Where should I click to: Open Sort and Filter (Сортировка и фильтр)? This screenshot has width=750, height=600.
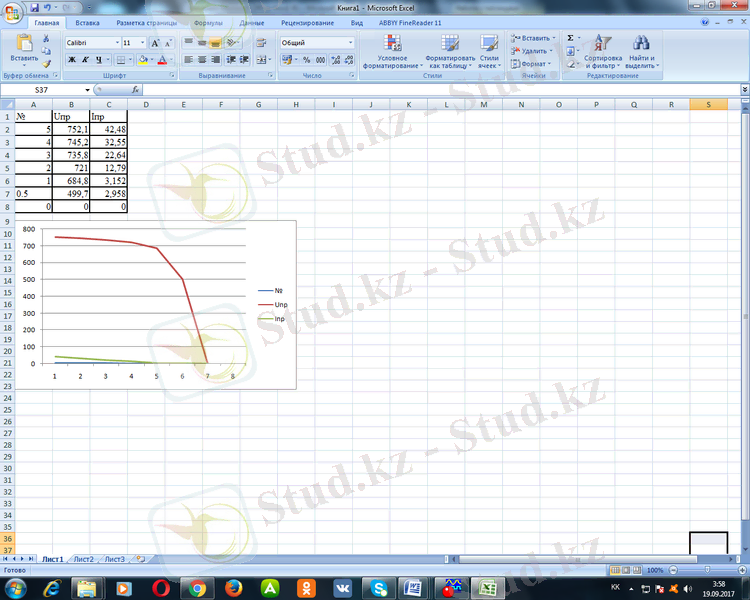[602, 52]
